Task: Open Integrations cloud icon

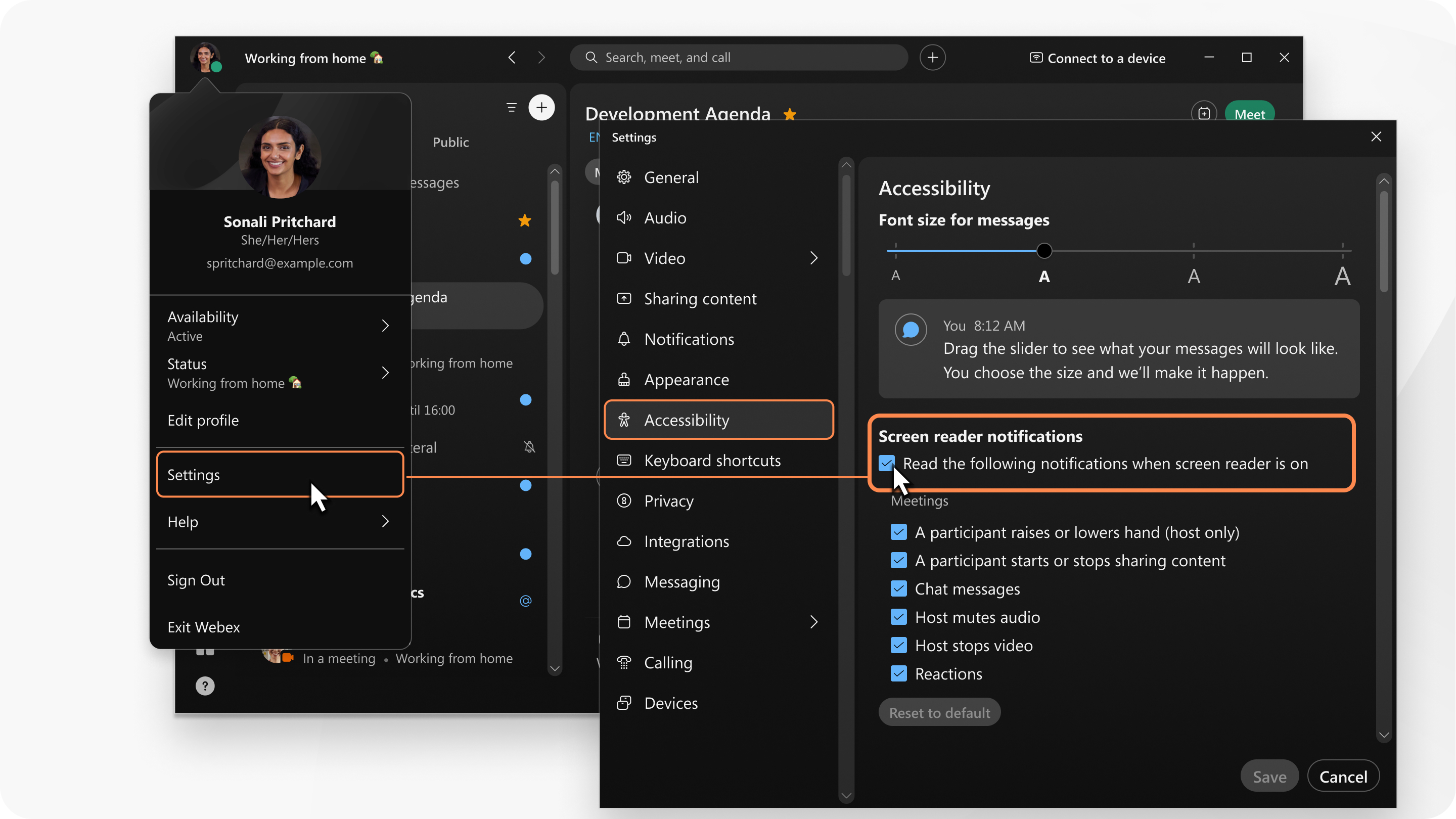Action: point(623,541)
